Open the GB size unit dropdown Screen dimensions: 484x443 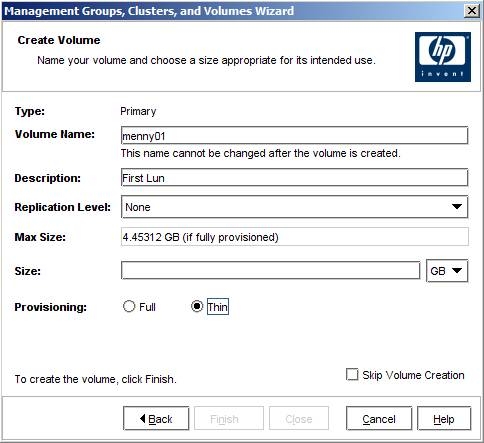447,271
